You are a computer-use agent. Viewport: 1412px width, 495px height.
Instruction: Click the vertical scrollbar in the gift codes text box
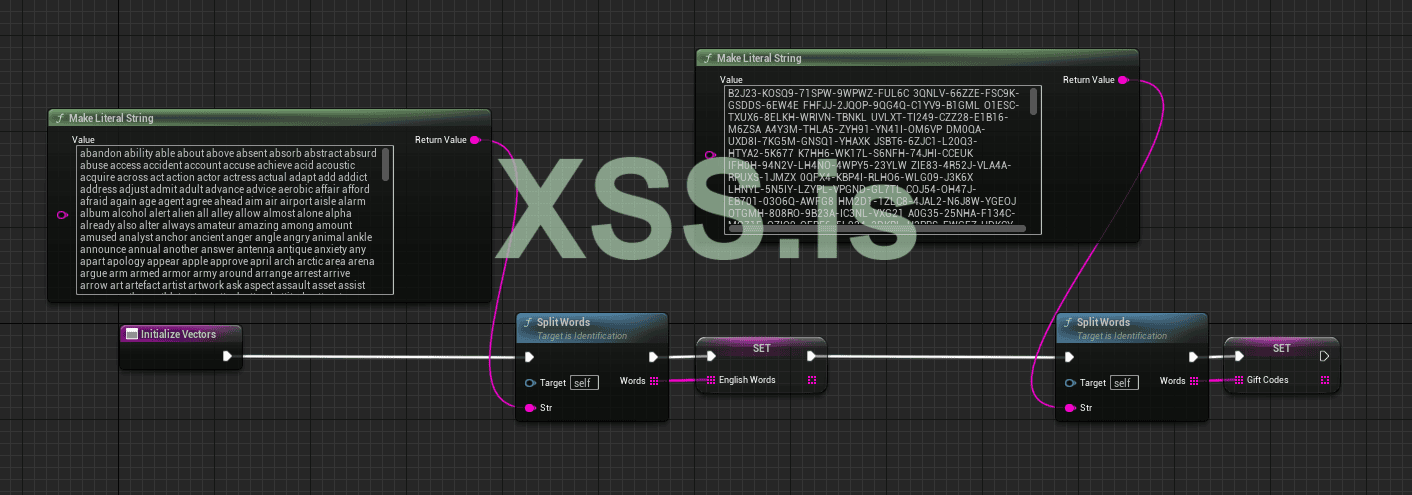[1034, 103]
